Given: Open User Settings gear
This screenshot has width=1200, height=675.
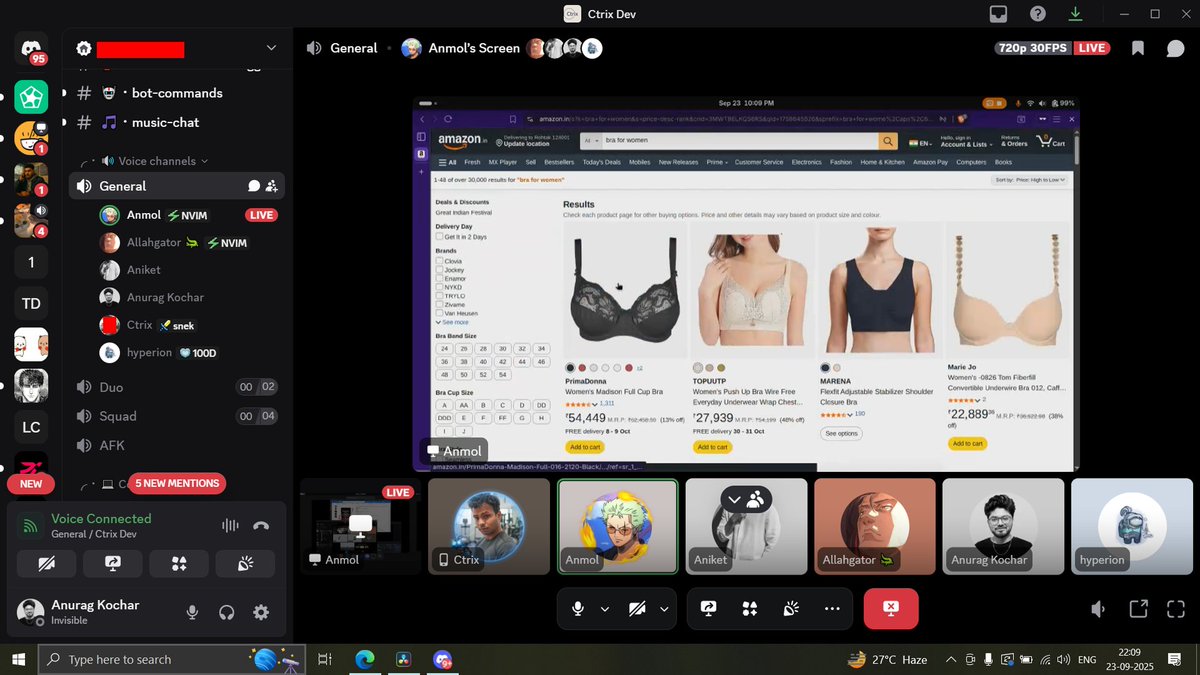Looking at the screenshot, I should coord(261,612).
